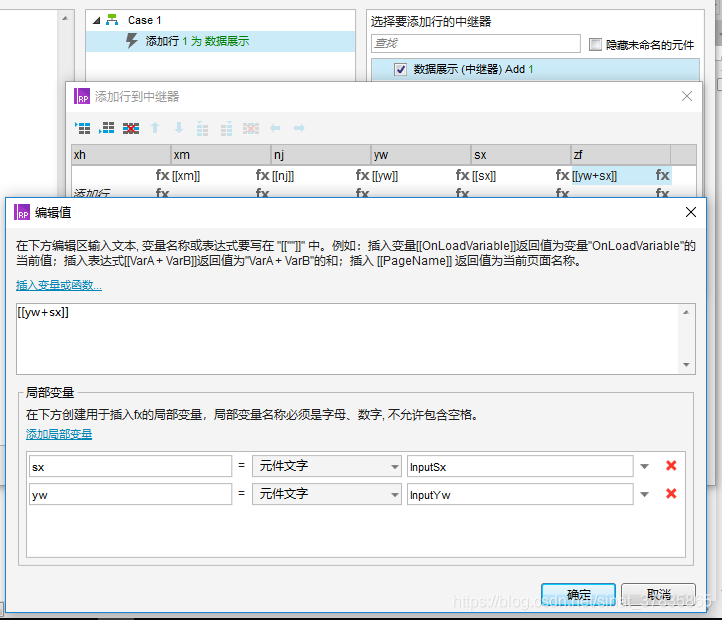The width and height of the screenshot is (722, 620).
Task: Click the yw column header
Action: pyautogui.click(x=421, y=155)
